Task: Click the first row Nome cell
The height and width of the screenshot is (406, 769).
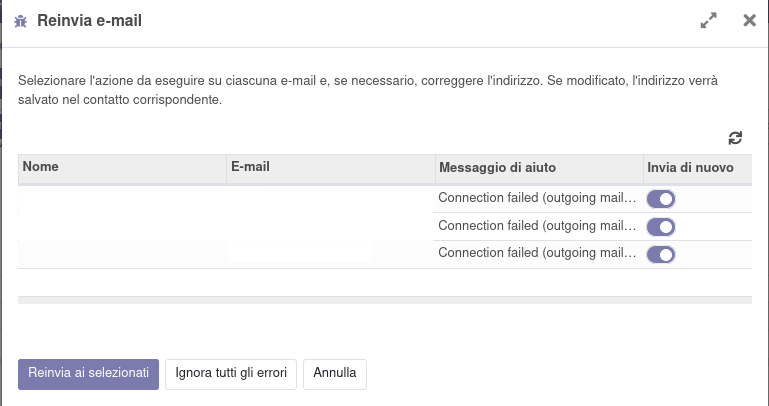Action: point(122,199)
